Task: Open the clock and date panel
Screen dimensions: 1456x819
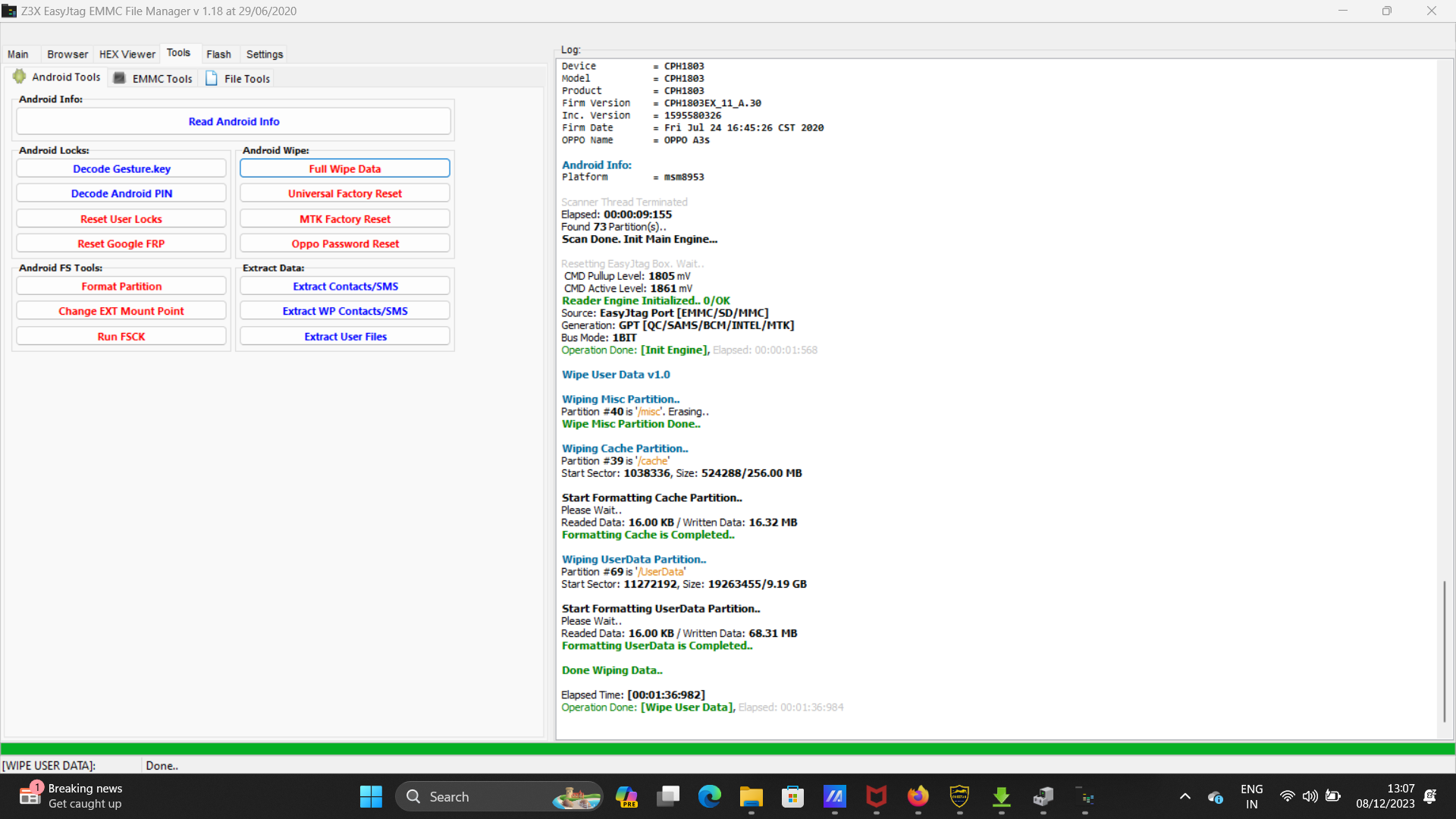Action: pos(1385,797)
